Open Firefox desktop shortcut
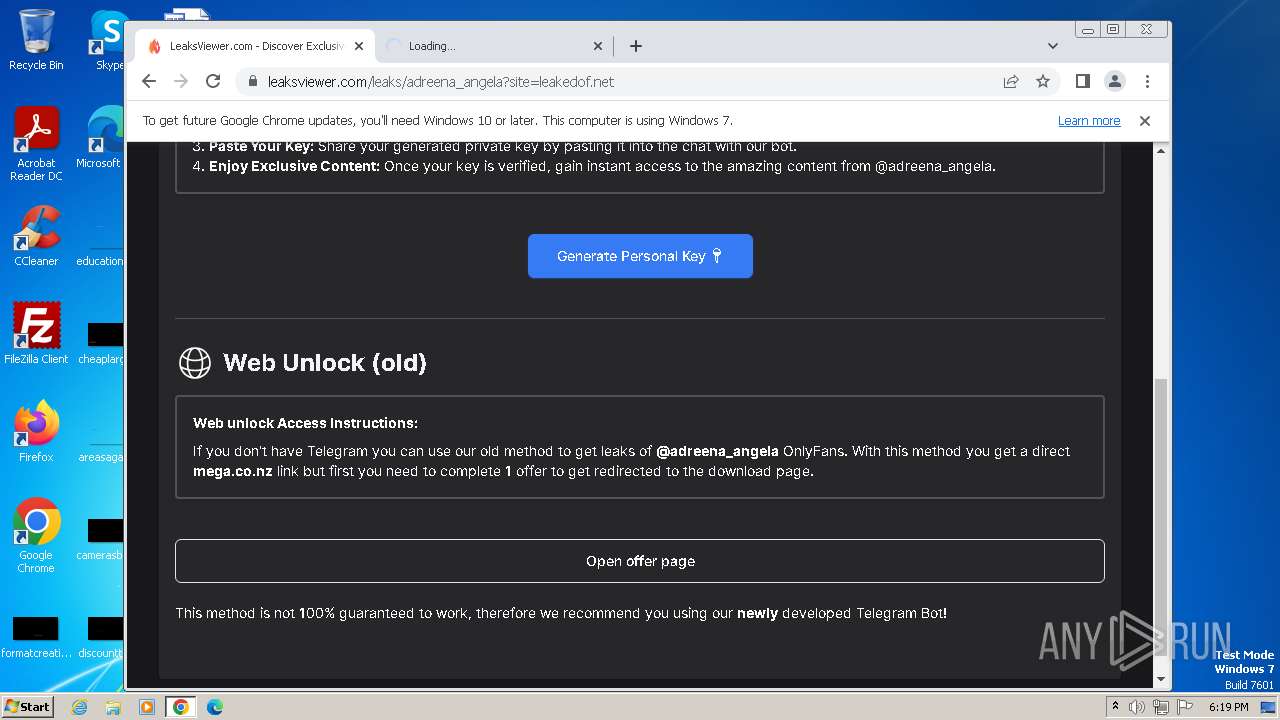1280x720 pixels. [x=36, y=431]
